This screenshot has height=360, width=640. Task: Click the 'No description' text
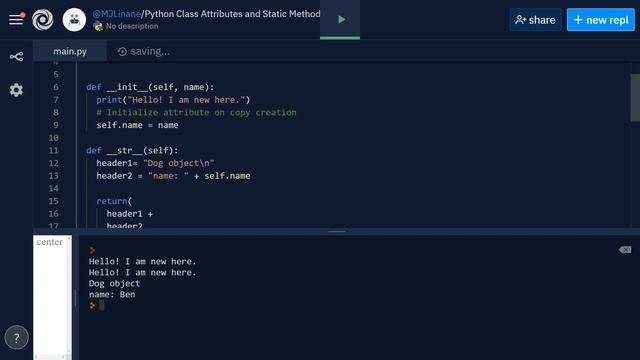[132, 26]
